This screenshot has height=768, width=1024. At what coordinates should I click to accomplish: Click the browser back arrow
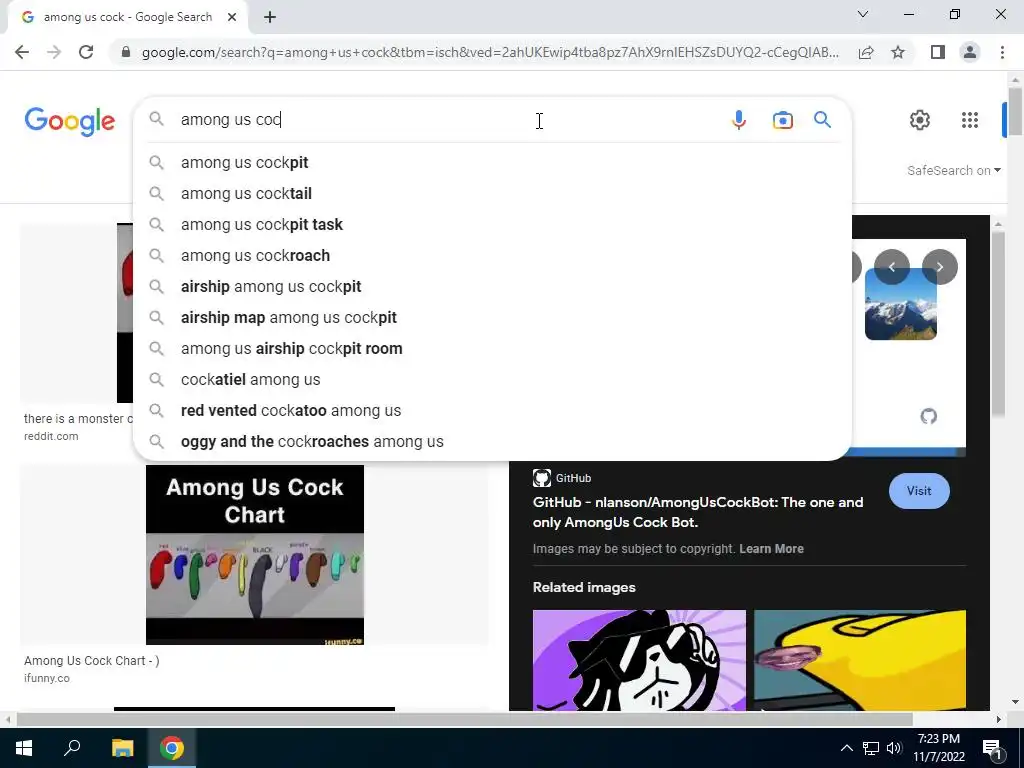(x=22, y=52)
